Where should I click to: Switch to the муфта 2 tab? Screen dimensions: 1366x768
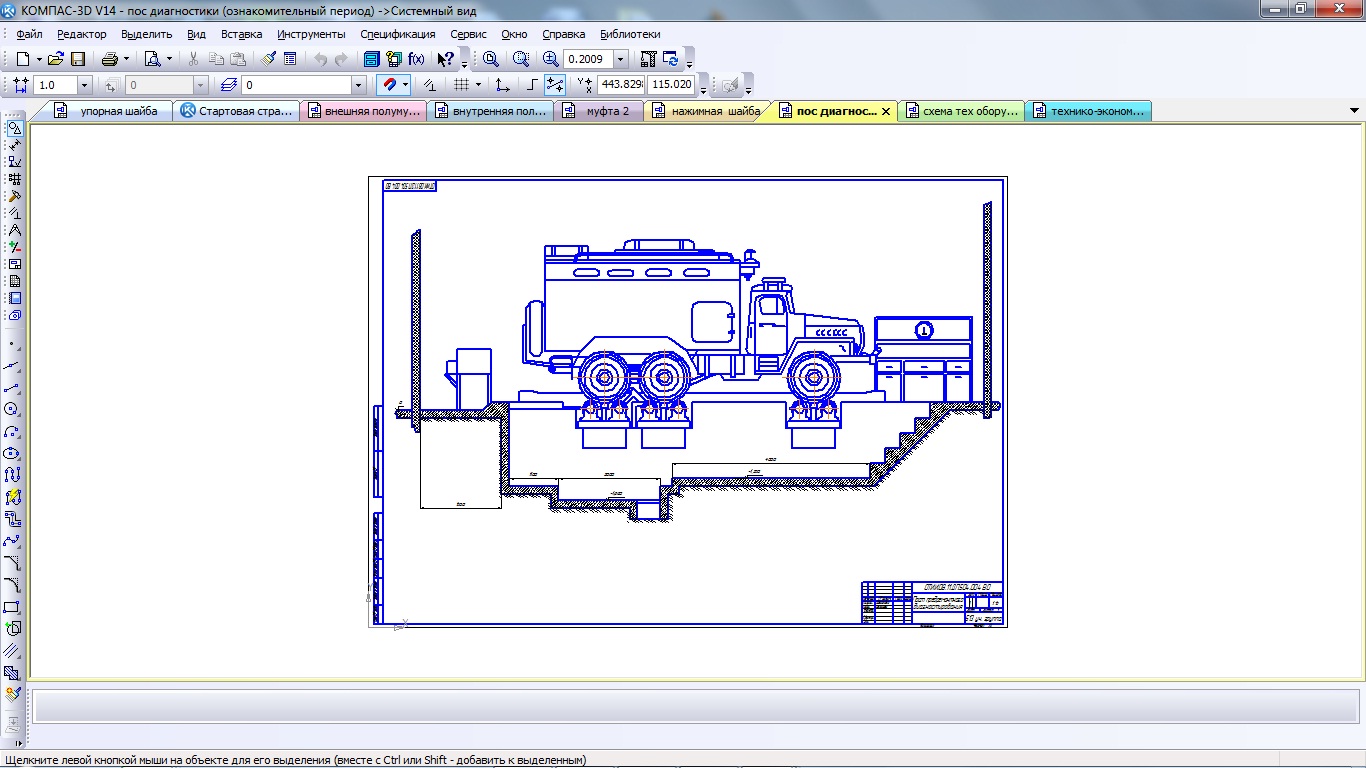(x=597, y=111)
